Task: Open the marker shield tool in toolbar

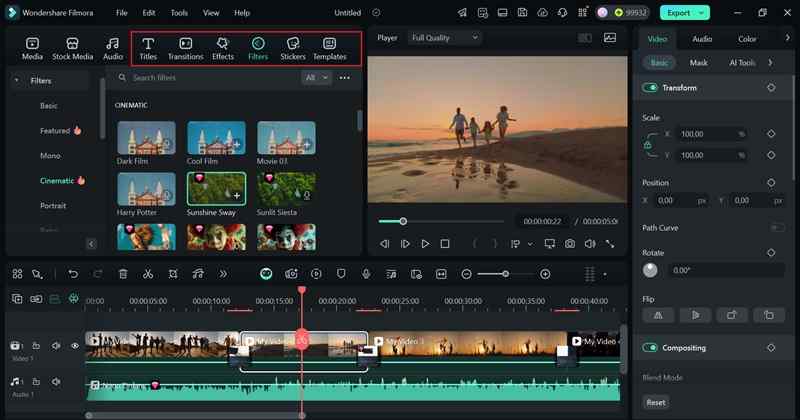Action: 341,274
